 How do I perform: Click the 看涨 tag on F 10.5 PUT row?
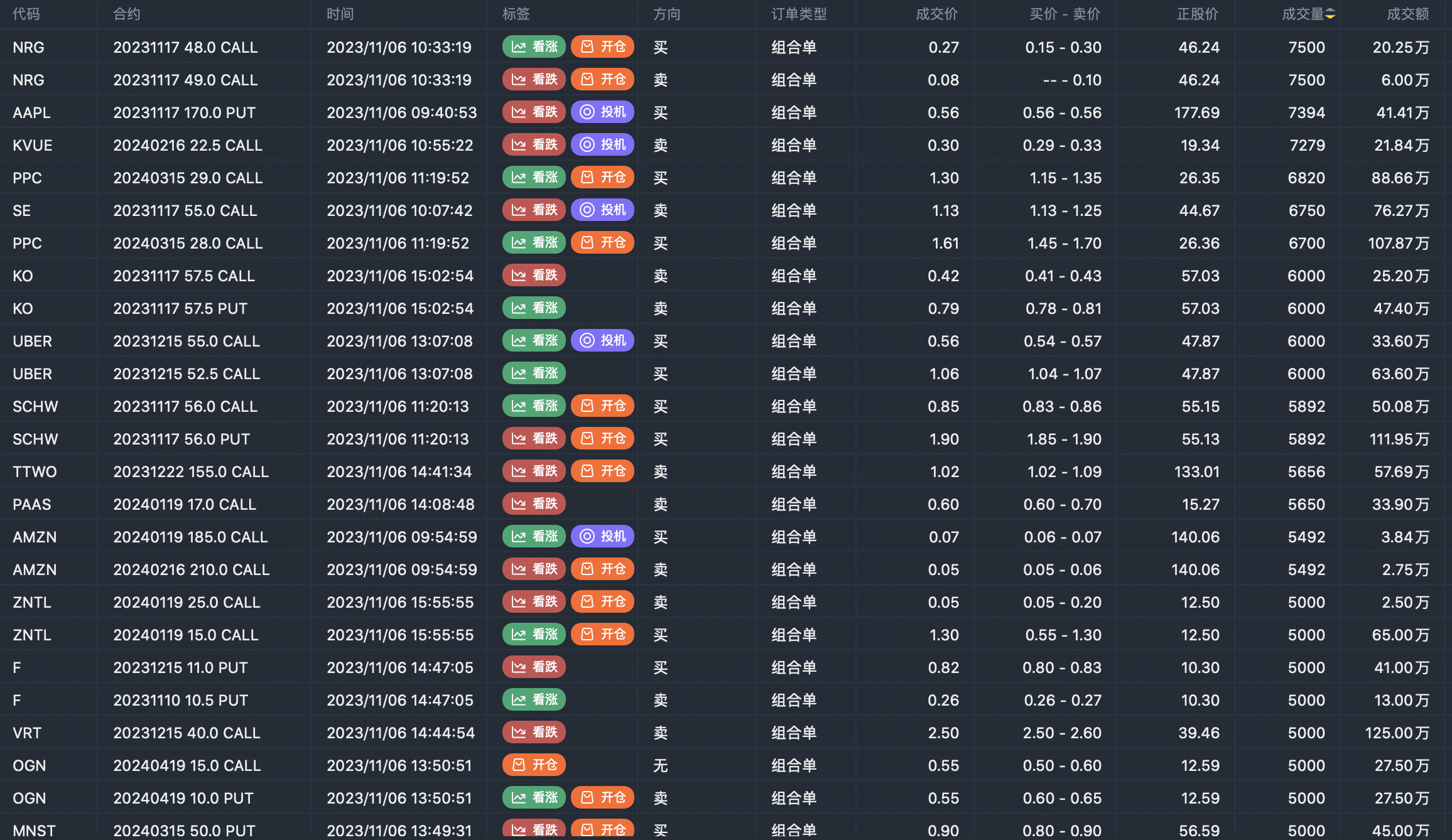coord(534,700)
